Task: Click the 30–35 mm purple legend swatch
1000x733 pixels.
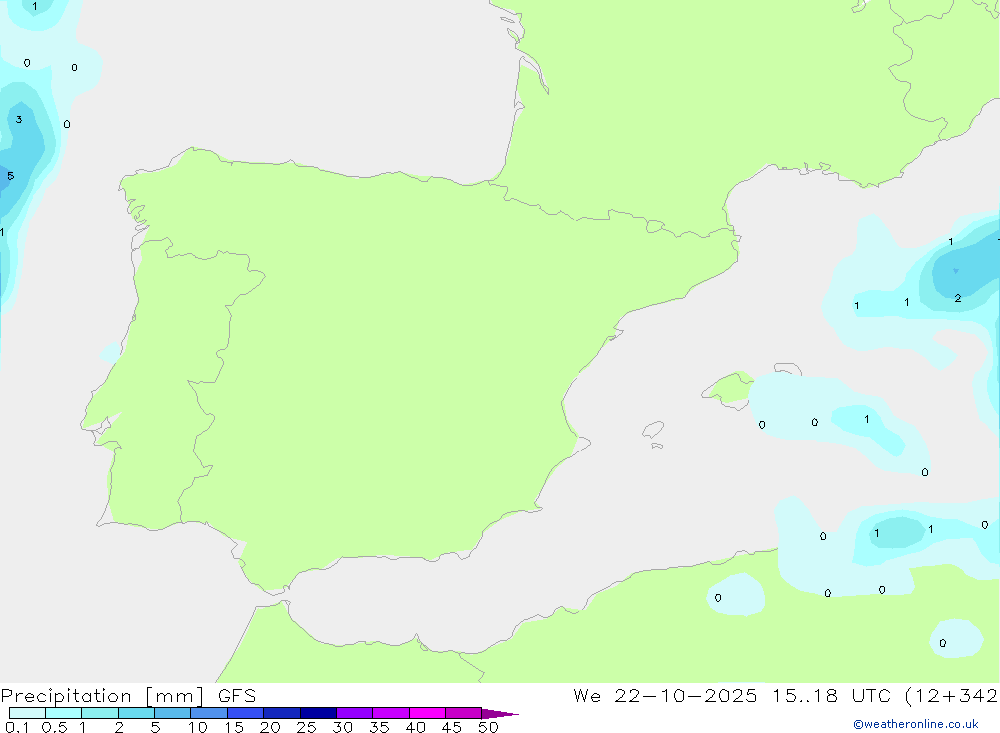Action: pyautogui.click(x=354, y=713)
